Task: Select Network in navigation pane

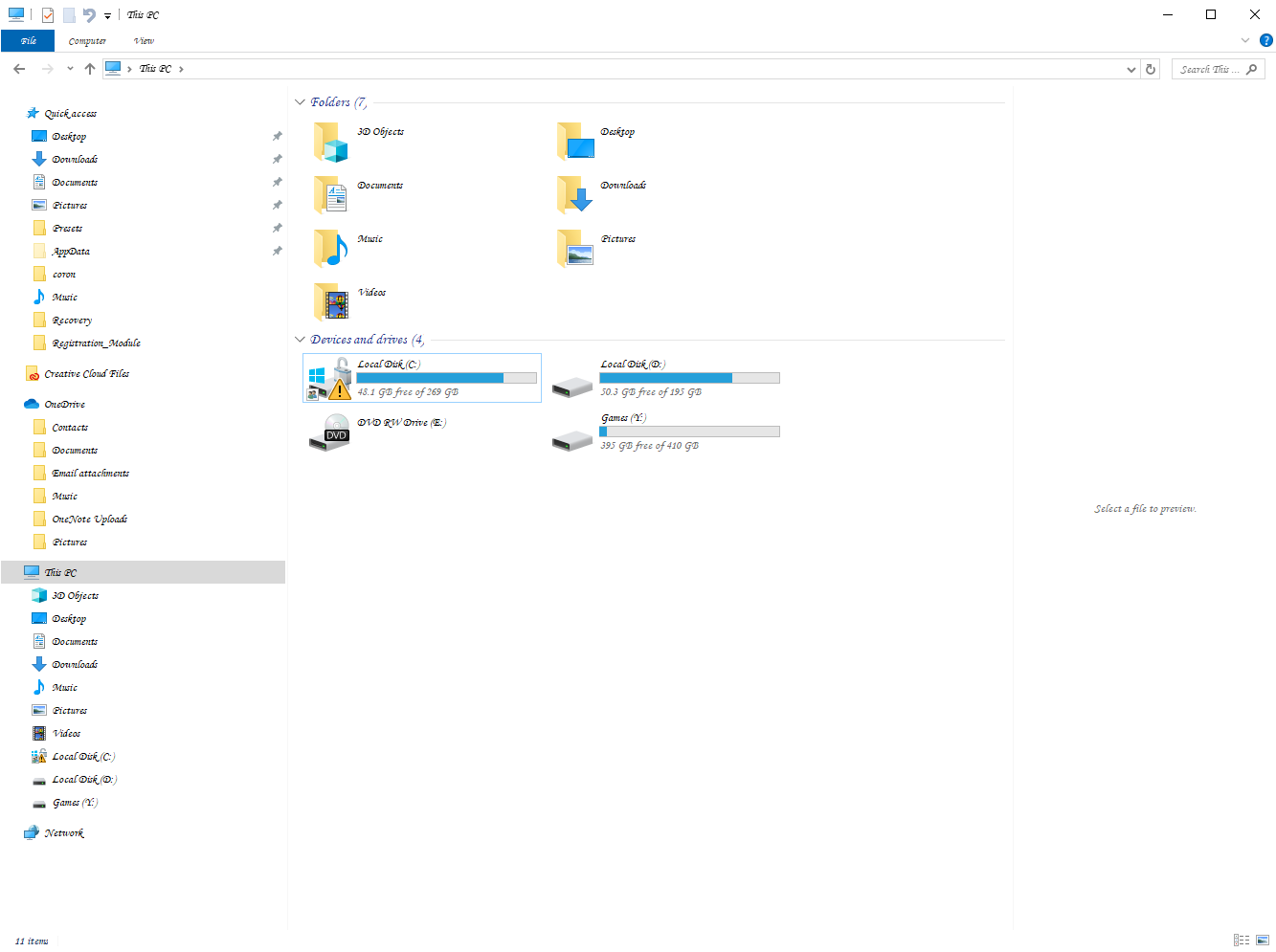Action: [63, 832]
